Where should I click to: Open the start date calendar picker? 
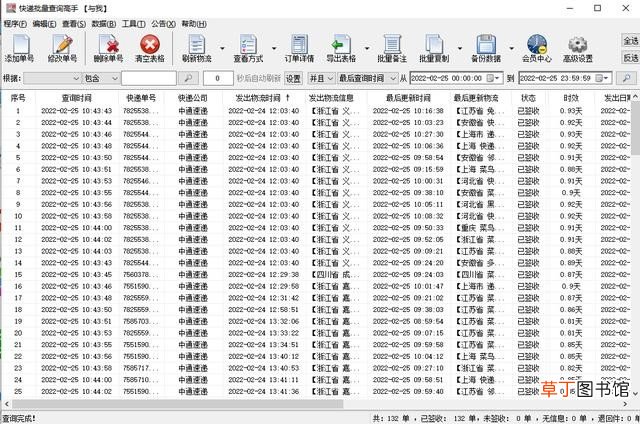point(491,78)
